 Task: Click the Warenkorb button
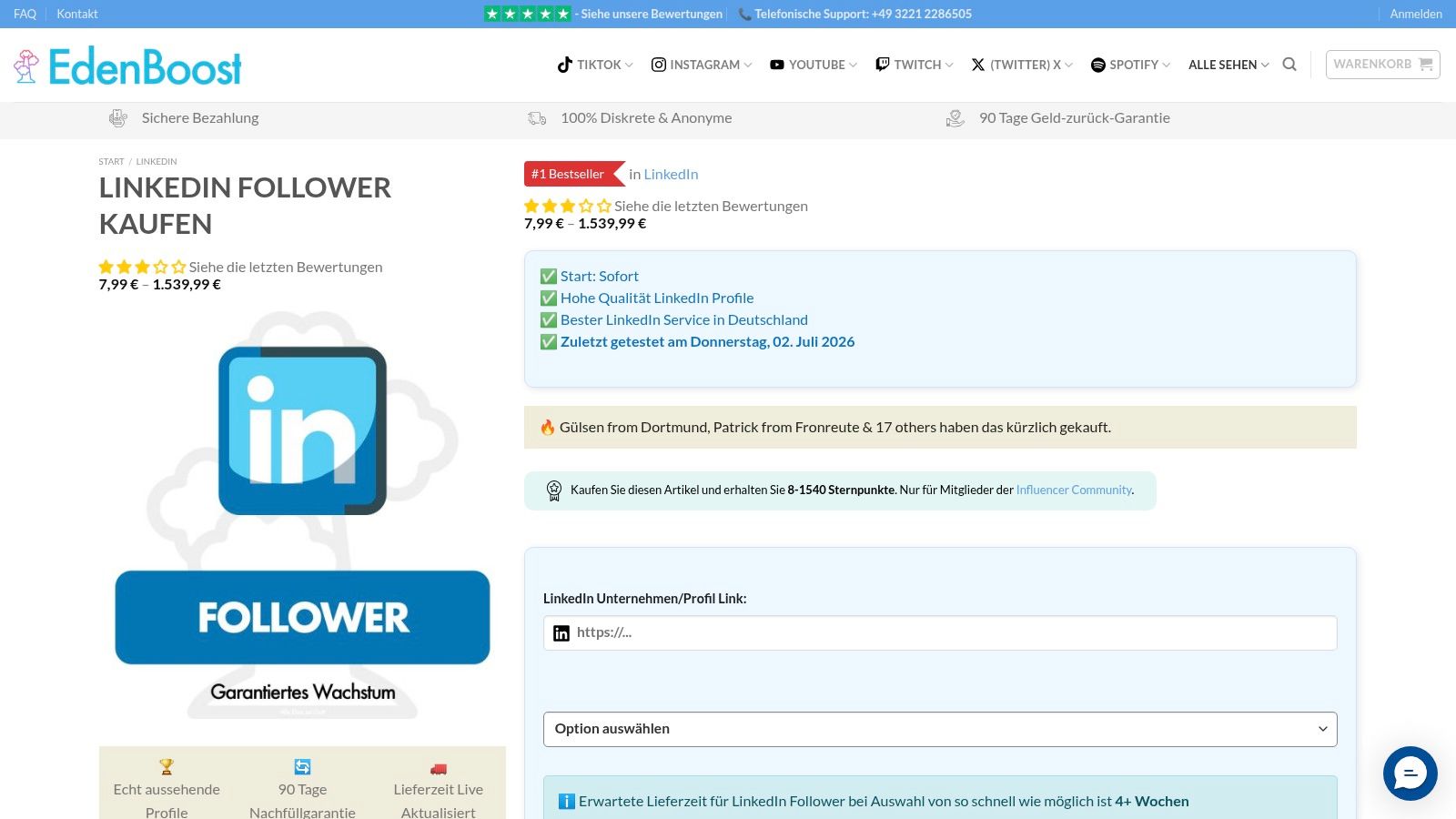(1383, 65)
